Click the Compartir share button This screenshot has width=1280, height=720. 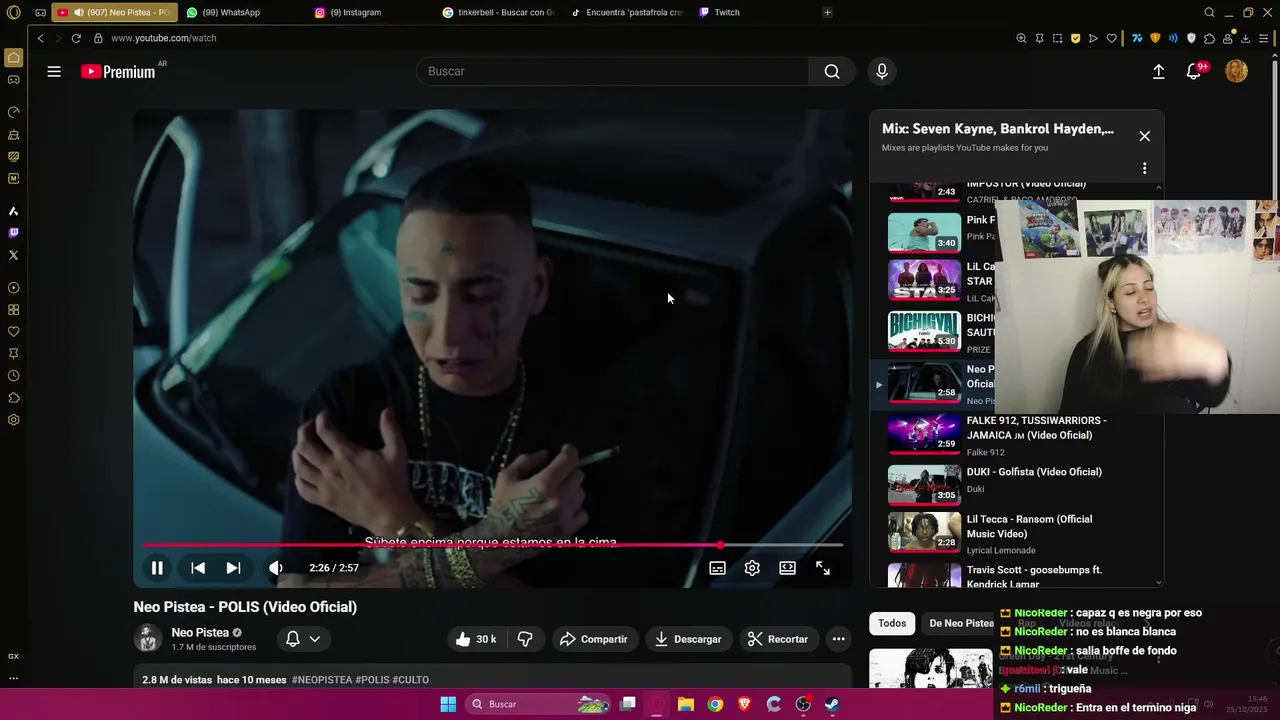point(593,639)
